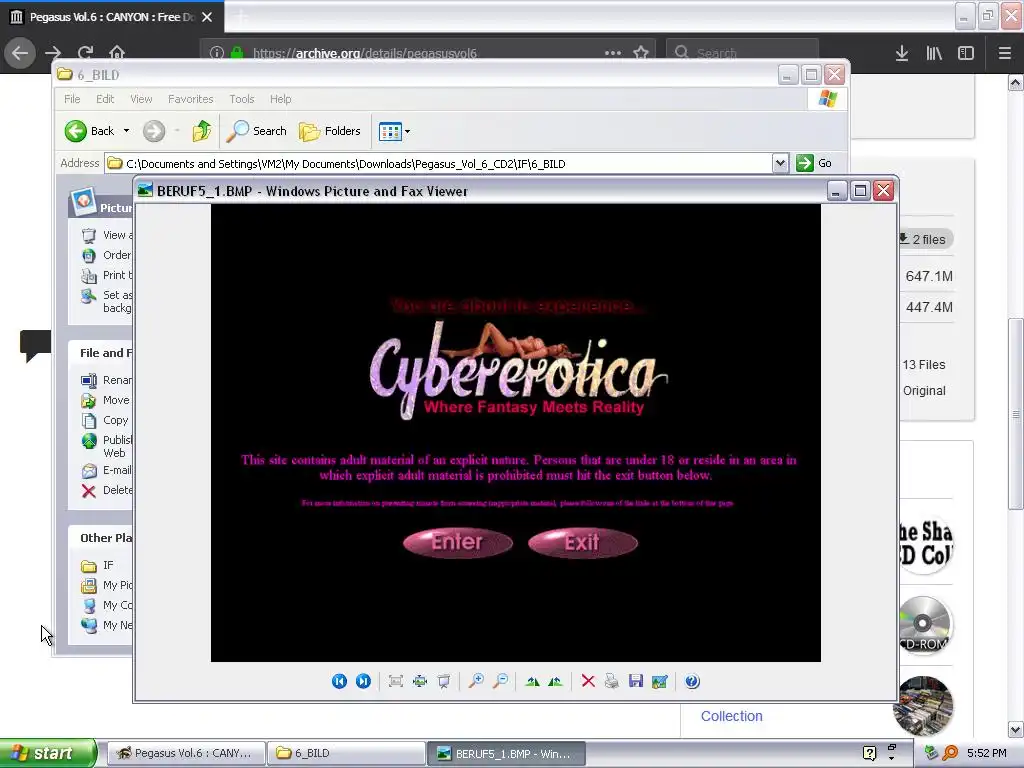This screenshot has height=768, width=1024.
Task: Click the Explorer Back button
Action: (90, 131)
